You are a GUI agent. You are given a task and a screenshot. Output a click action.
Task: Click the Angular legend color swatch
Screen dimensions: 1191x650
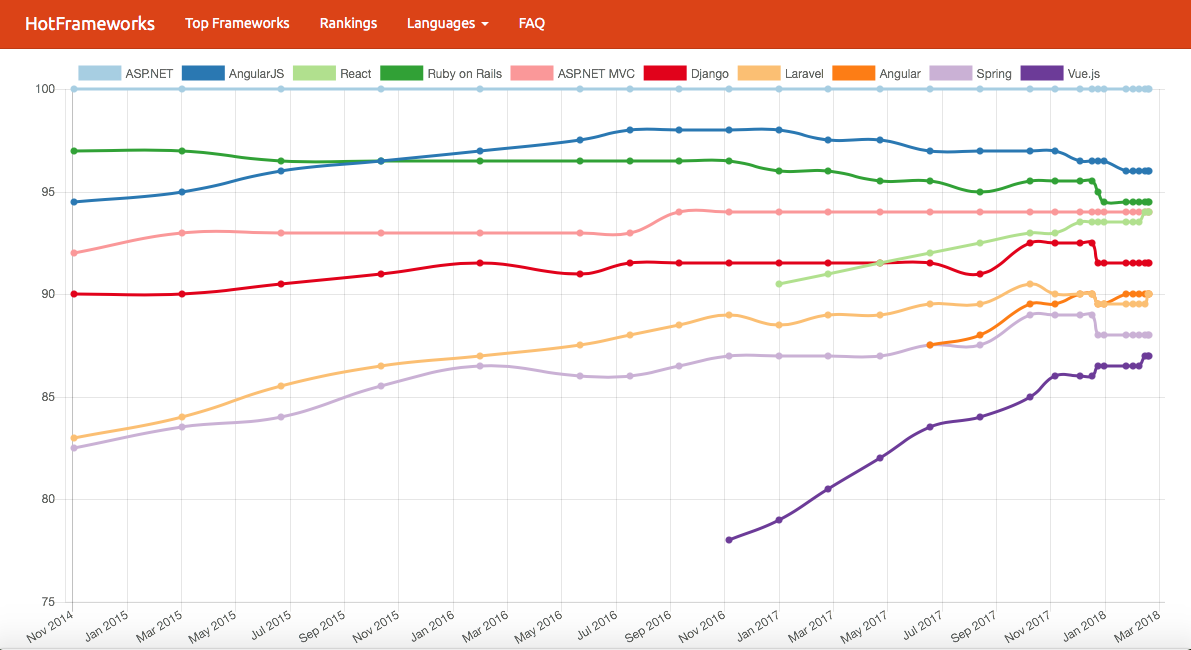[854, 74]
